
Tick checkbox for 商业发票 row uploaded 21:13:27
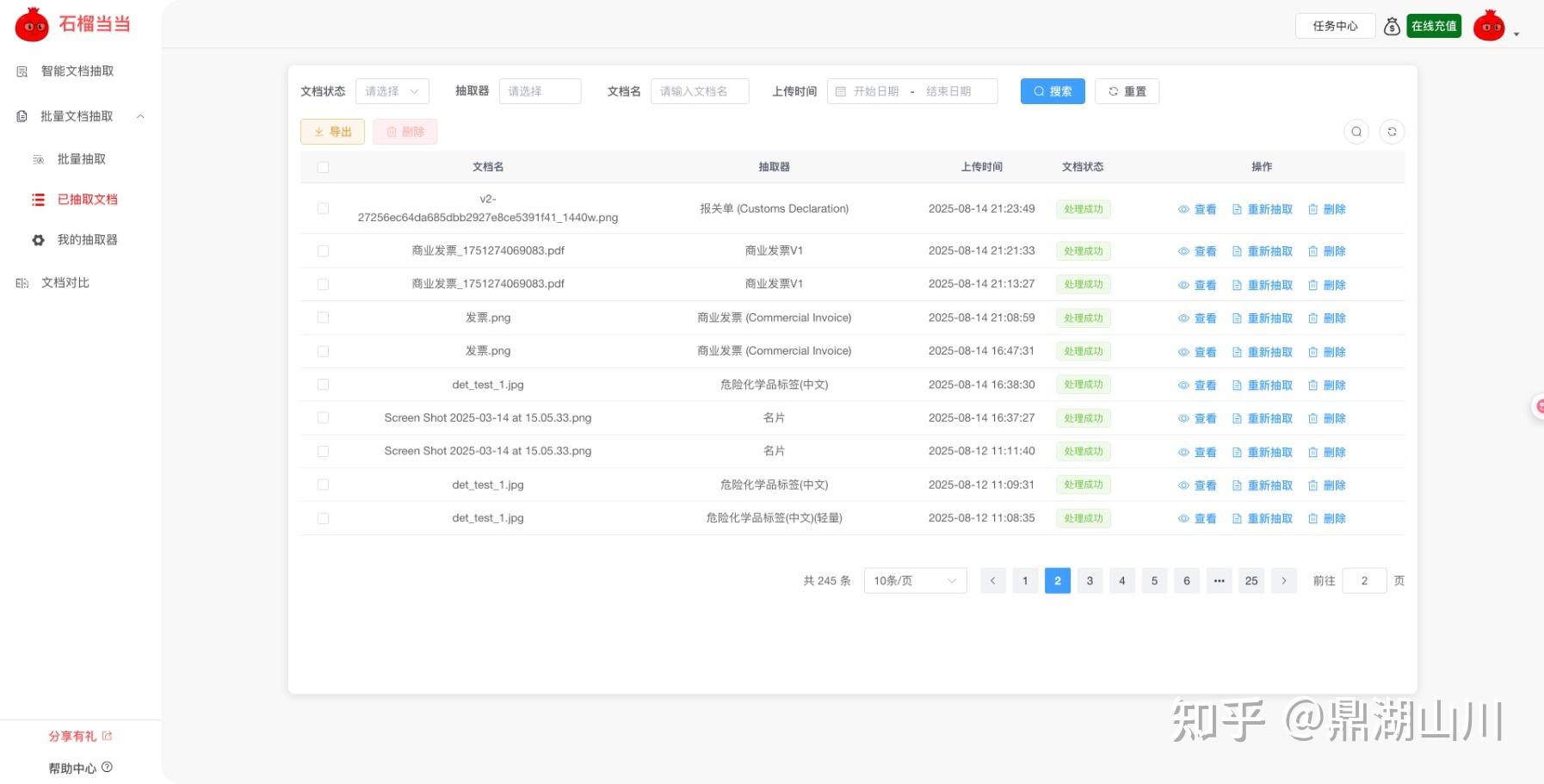point(323,284)
